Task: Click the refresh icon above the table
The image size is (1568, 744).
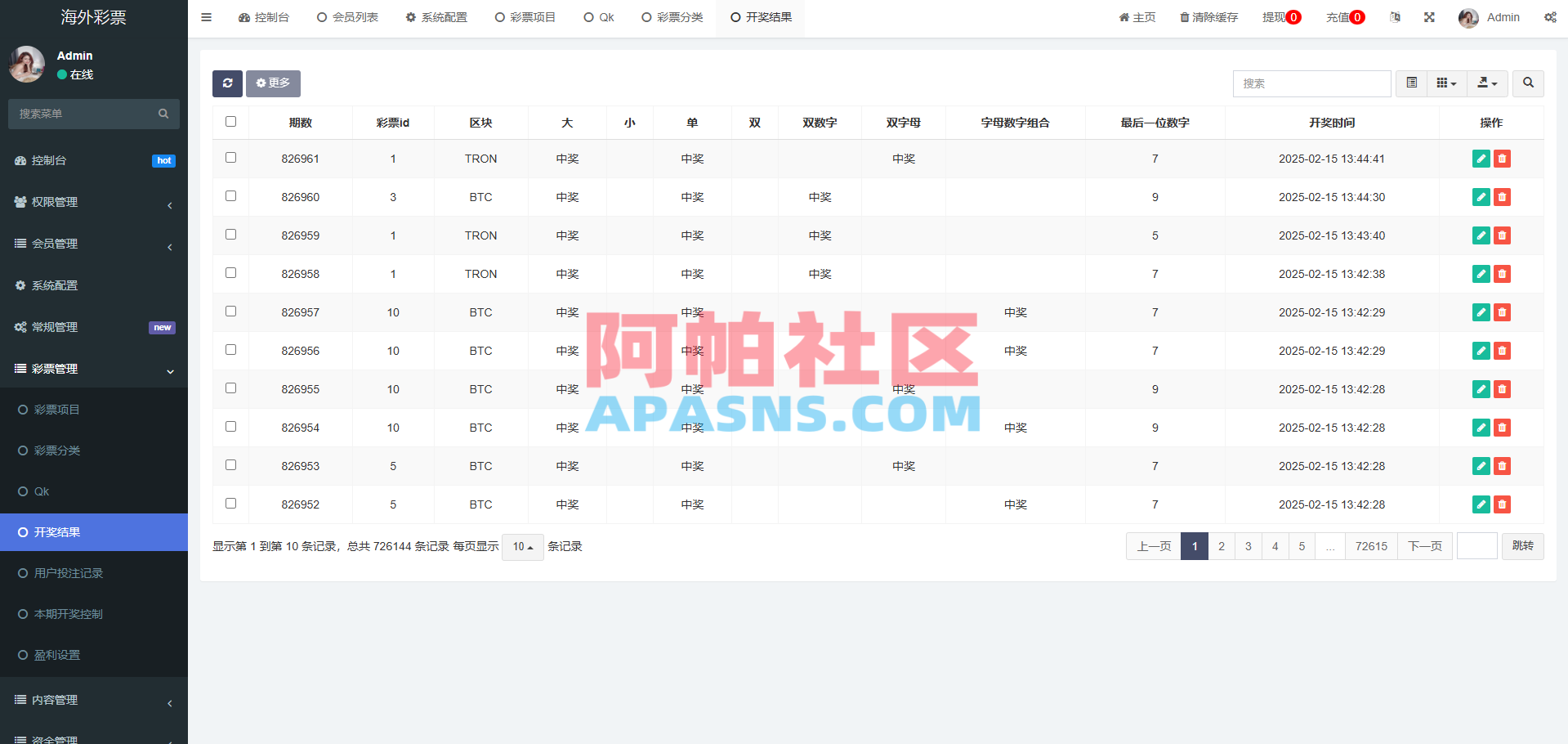Action: (227, 83)
